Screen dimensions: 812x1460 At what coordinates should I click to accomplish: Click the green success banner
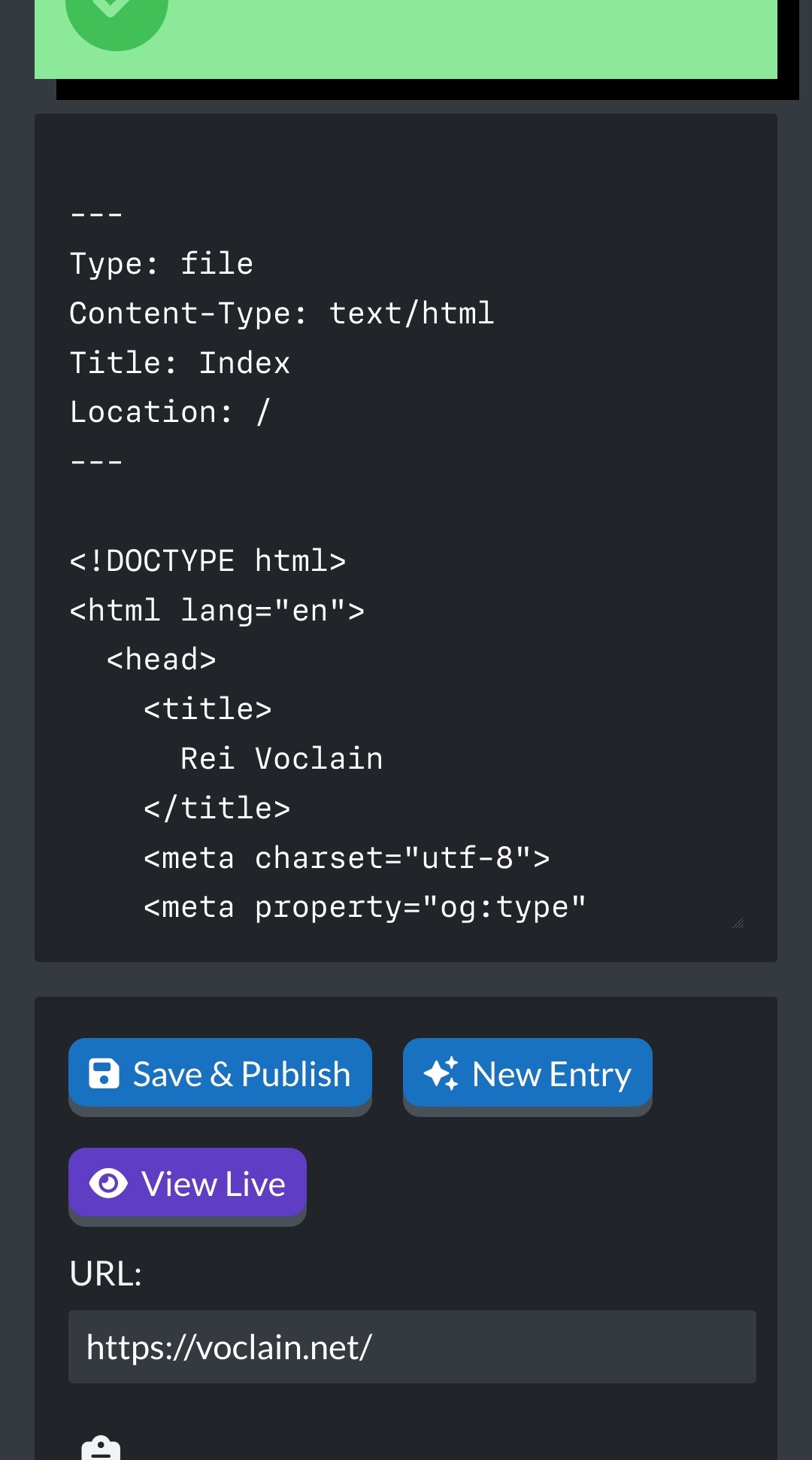point(406,38)
